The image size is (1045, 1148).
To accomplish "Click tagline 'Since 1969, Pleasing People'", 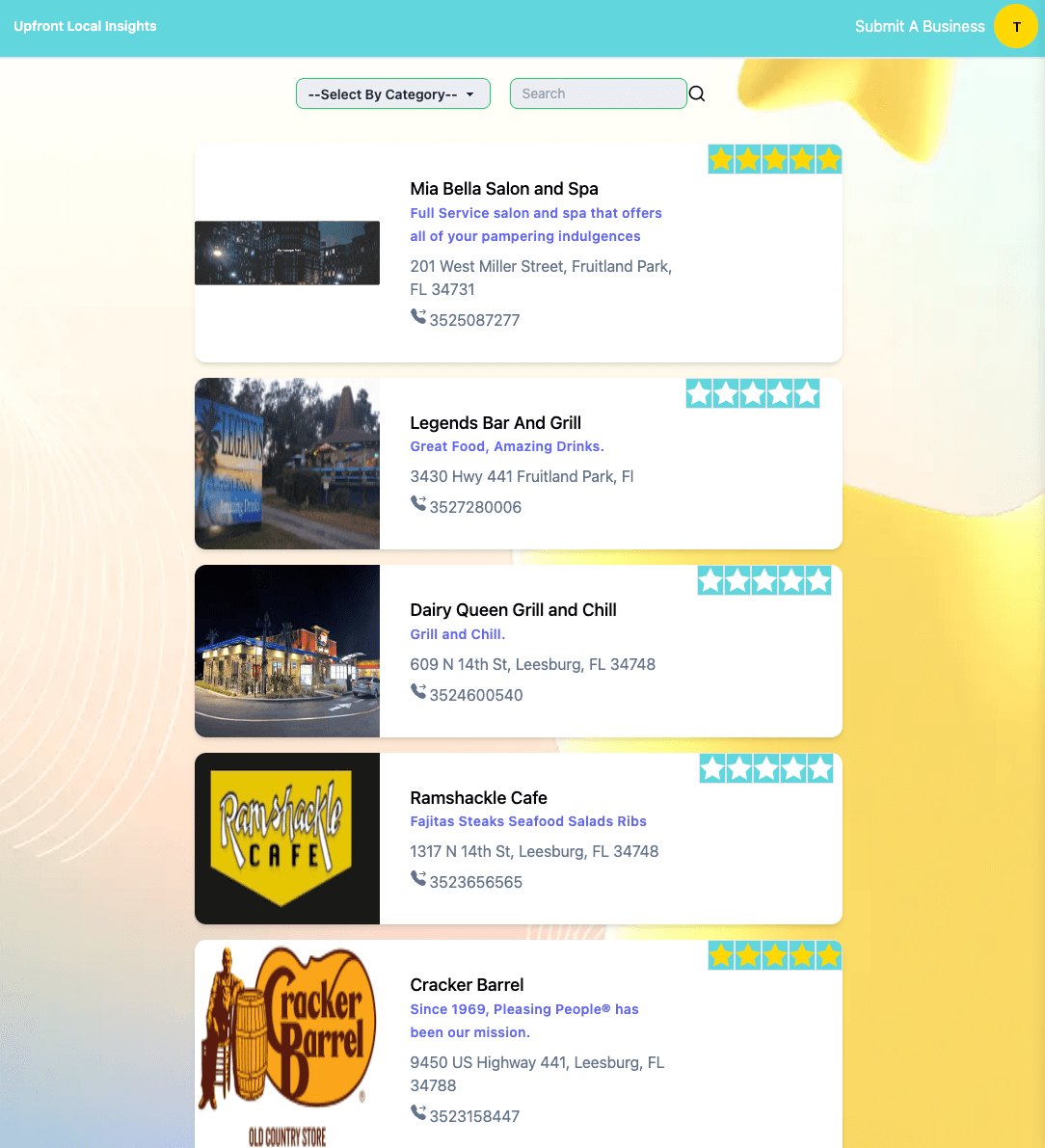I will pyautogui.click(x=524, y=1021).
